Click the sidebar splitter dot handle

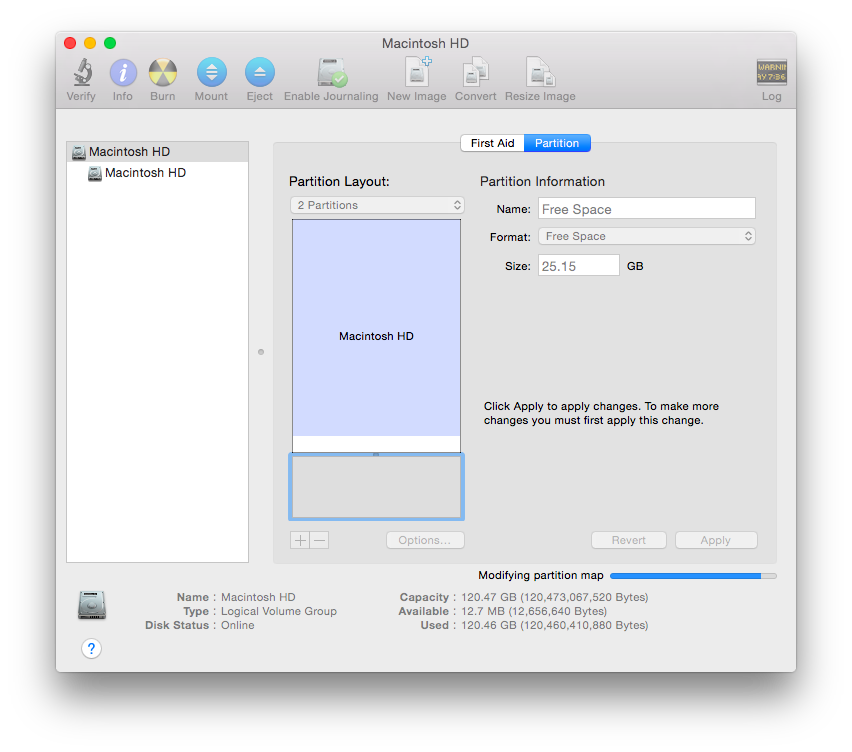click(x=261, y=352)
